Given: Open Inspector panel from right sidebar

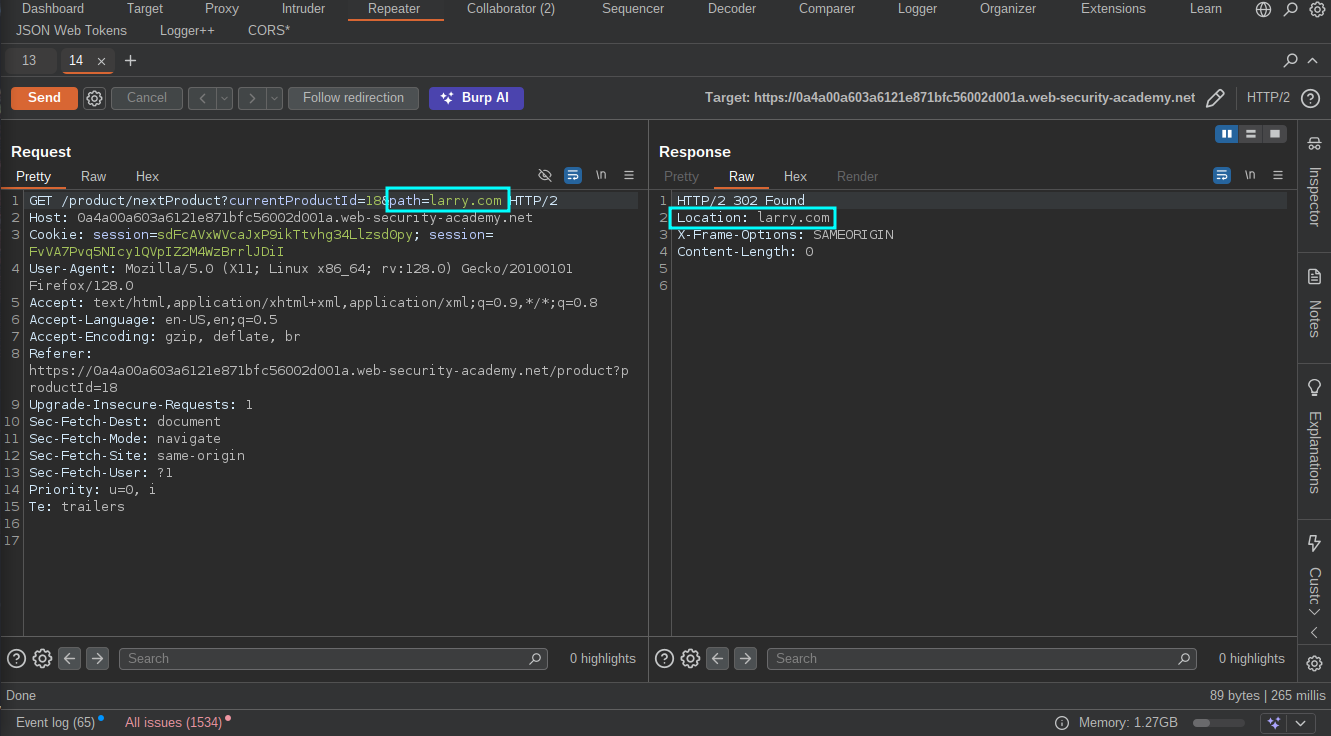Looking at the screenshot, I should (x=1314, y=183).
